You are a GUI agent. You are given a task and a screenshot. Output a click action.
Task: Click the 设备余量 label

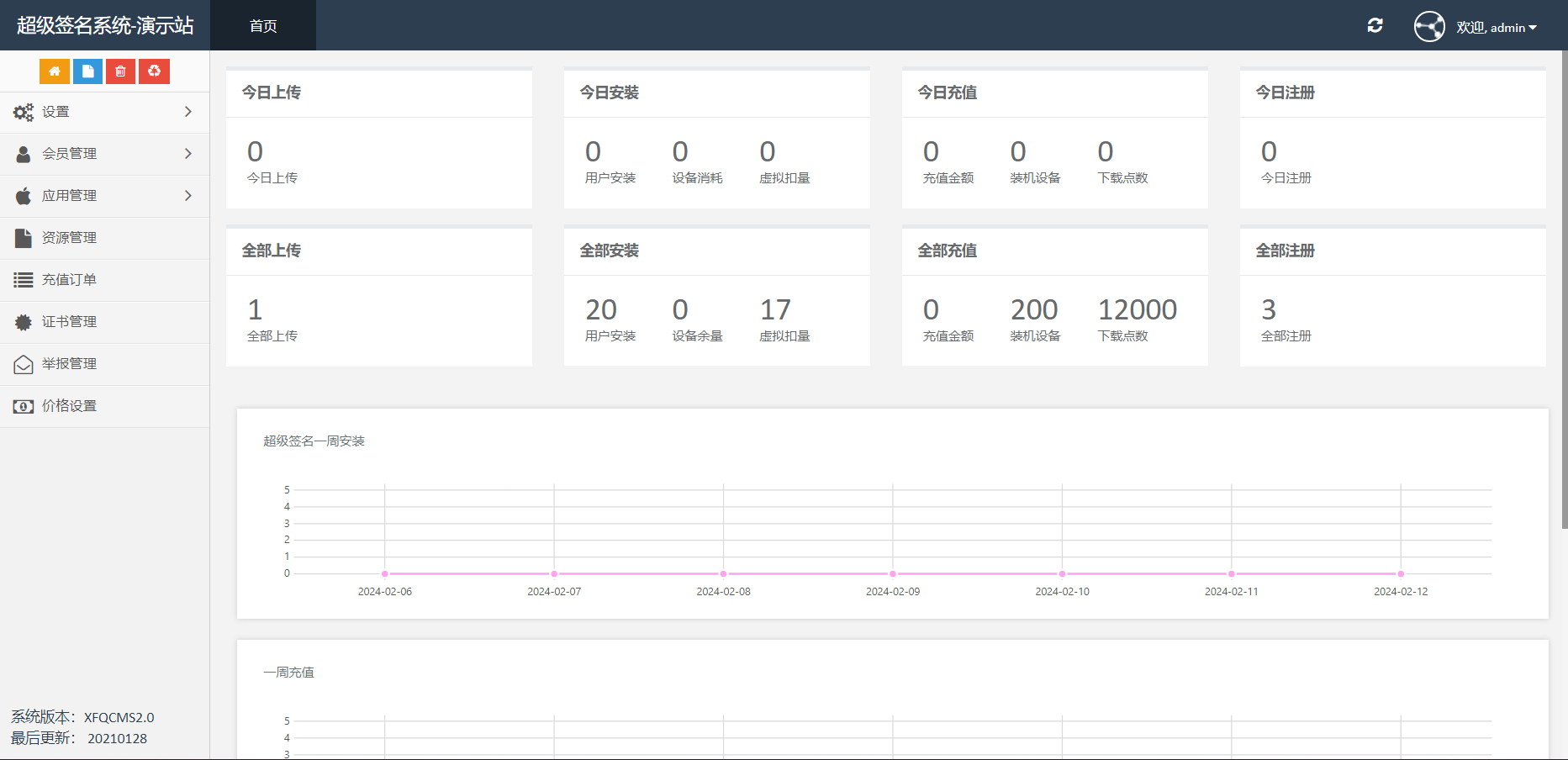point(698,336)
